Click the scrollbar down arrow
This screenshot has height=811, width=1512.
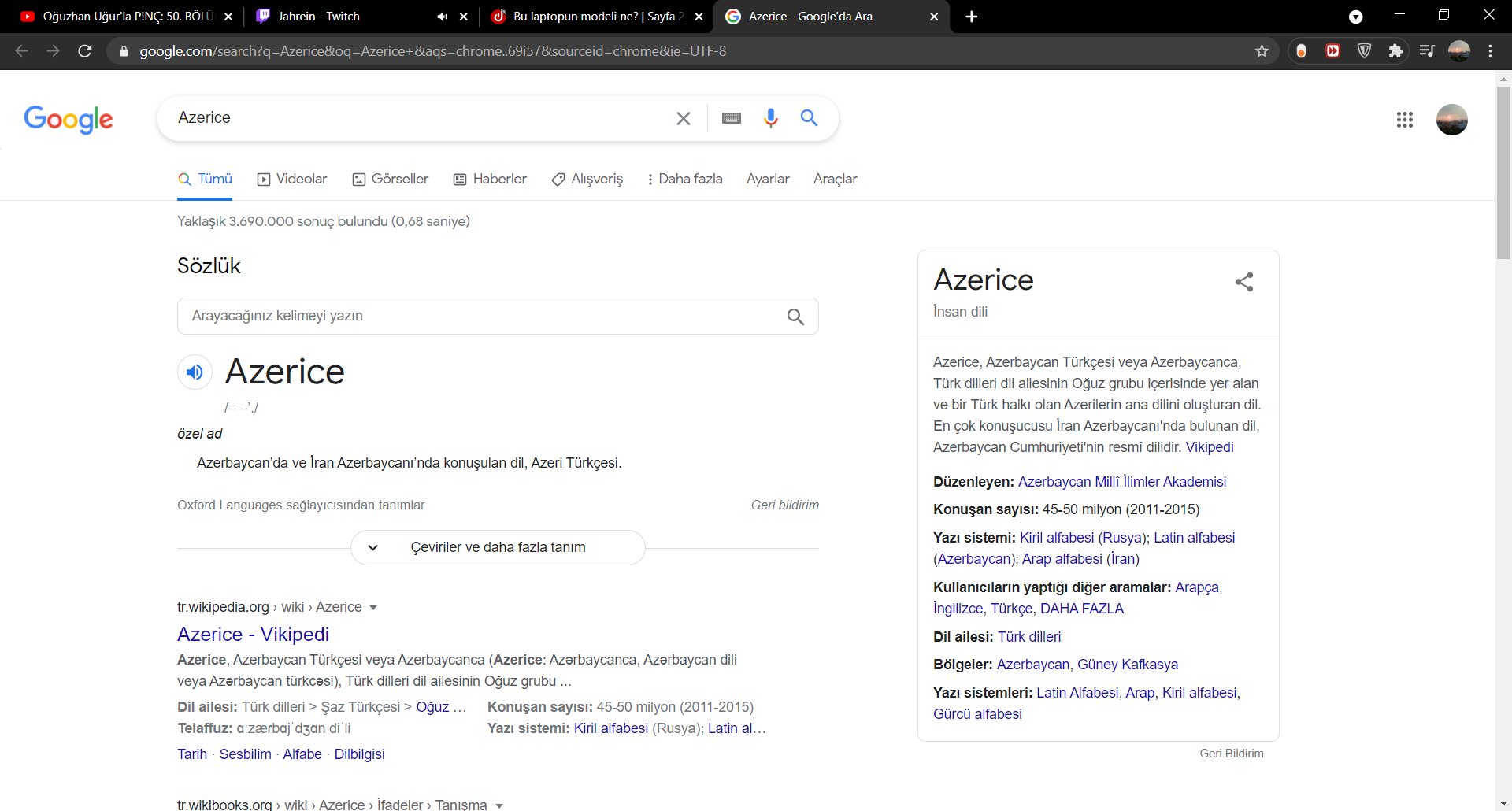1503,803
